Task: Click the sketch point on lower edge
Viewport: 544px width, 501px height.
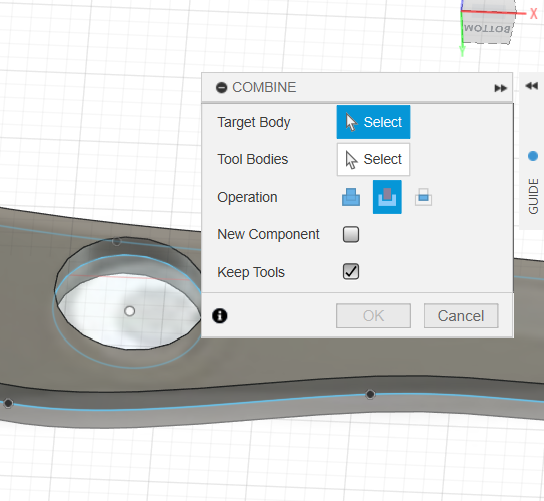Action: coord(370,394)
